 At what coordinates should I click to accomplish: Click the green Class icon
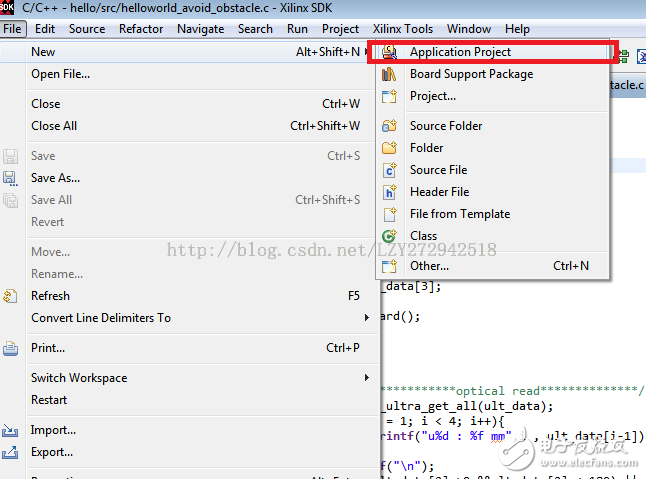point(390,236)
